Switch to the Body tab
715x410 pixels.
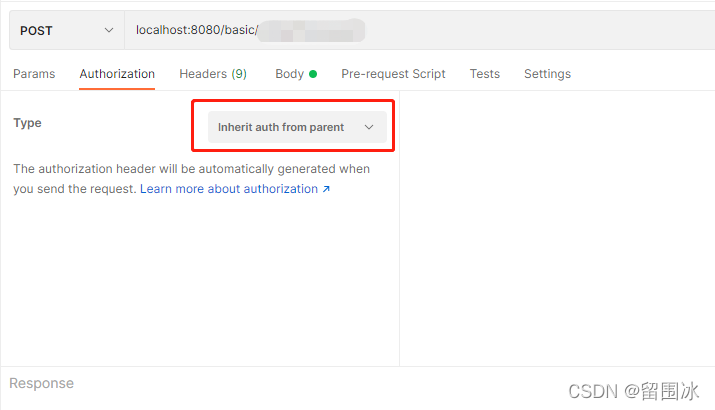[296, 74]
